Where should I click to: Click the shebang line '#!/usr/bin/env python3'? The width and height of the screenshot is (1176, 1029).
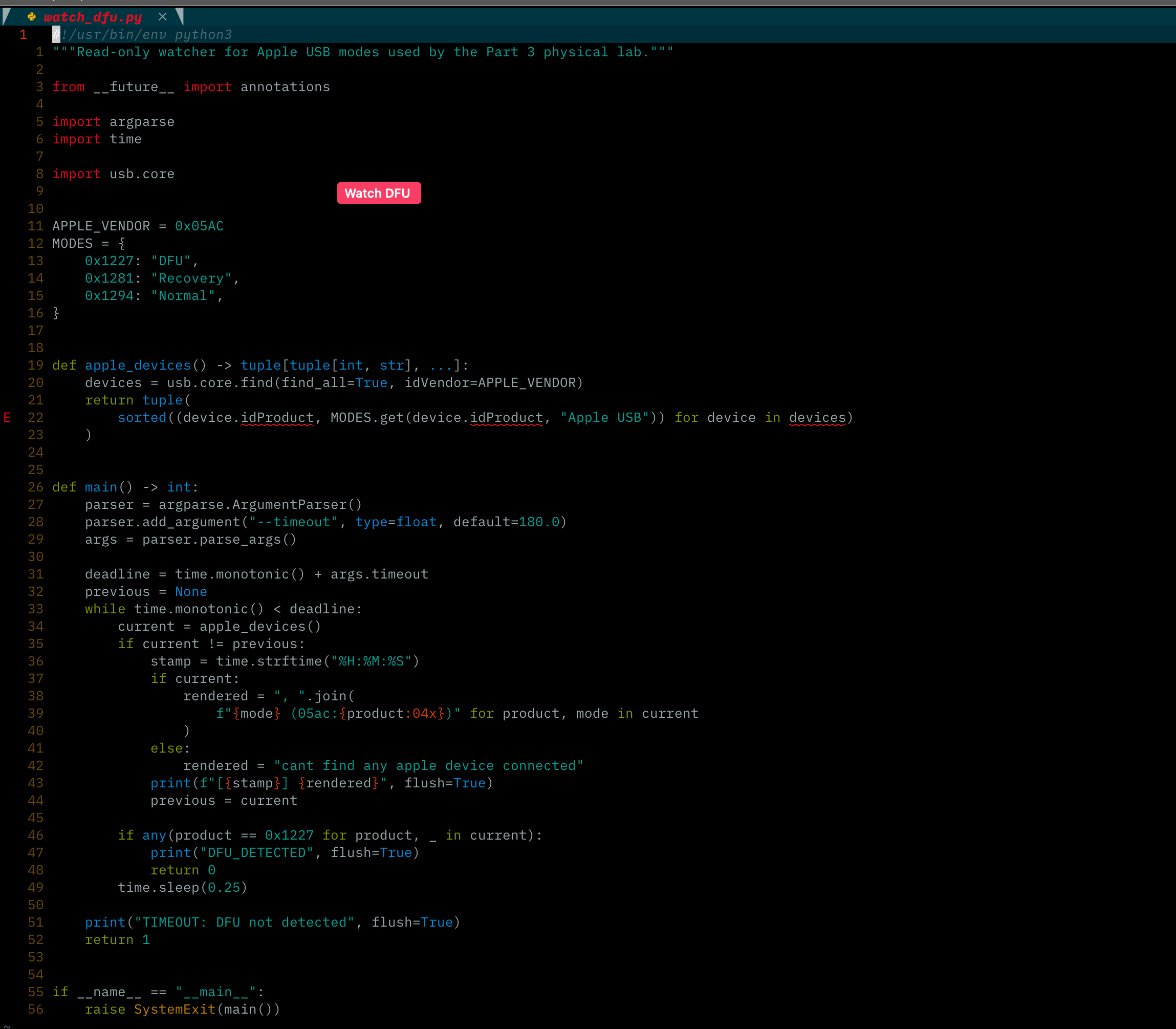coord(142,34)
